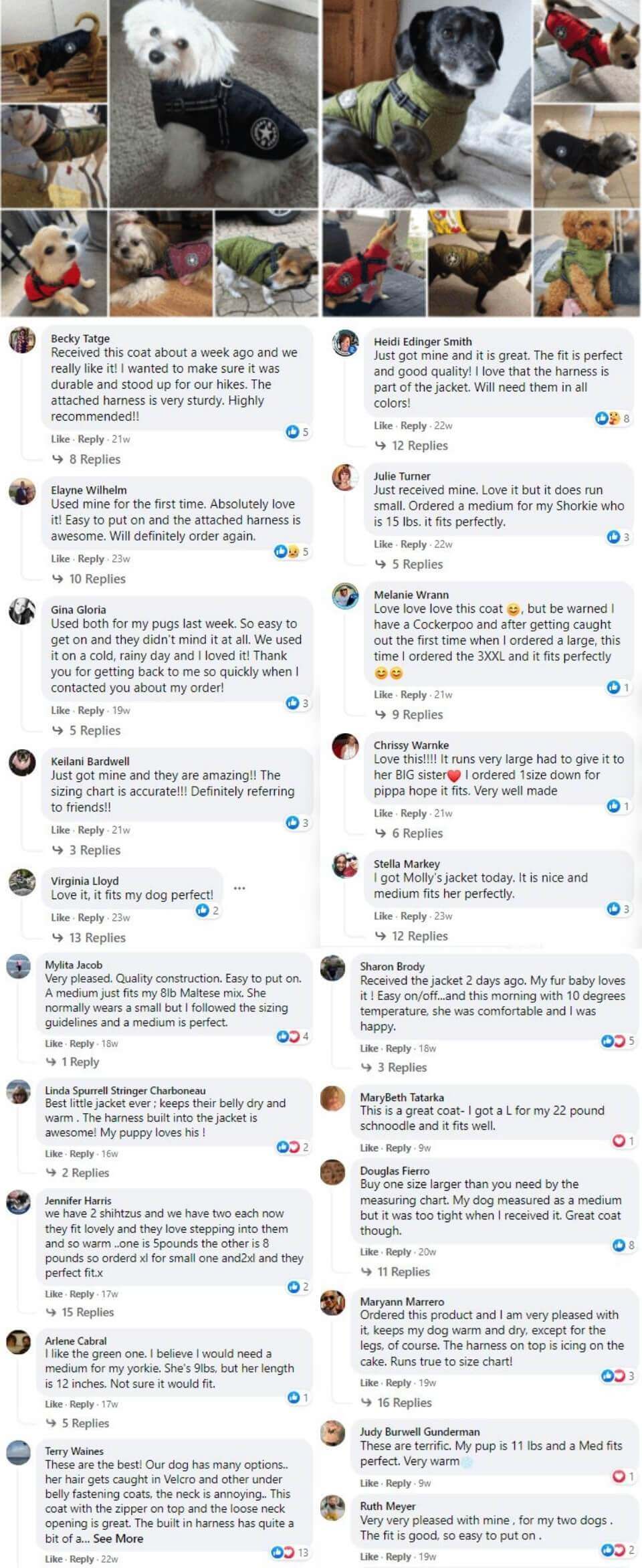
Task: Like Elayne Wilhelm's comment
Action: [60, 559]
